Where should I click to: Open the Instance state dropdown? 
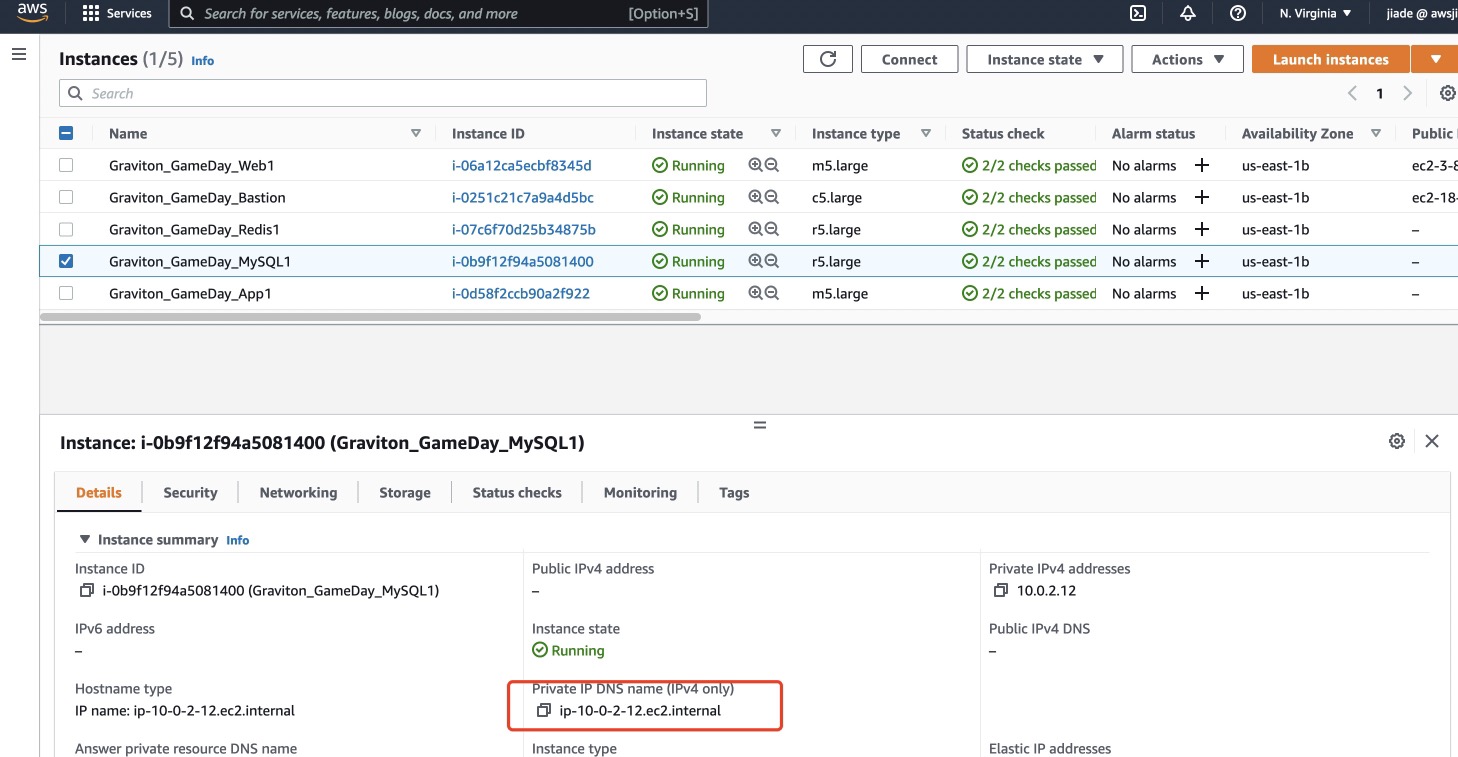pos(1045,59)
